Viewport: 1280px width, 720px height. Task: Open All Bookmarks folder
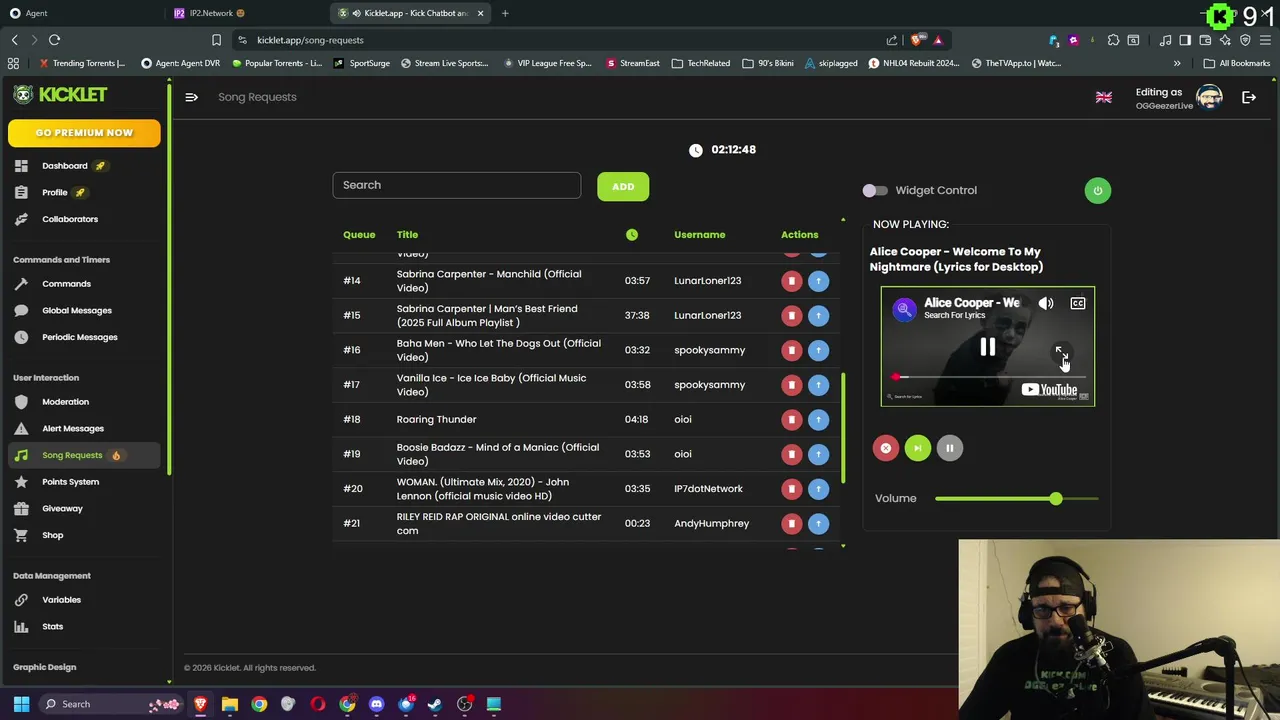1237,63
